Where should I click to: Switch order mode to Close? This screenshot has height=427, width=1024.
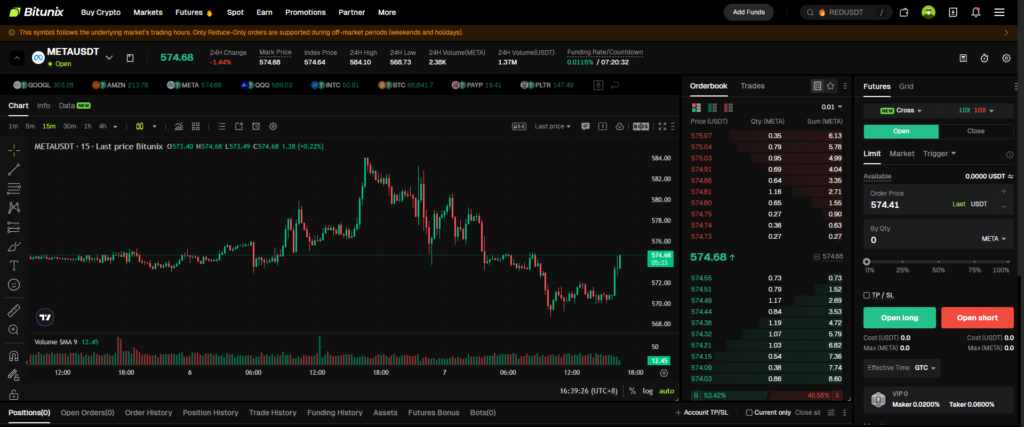(x=976, y=131)
